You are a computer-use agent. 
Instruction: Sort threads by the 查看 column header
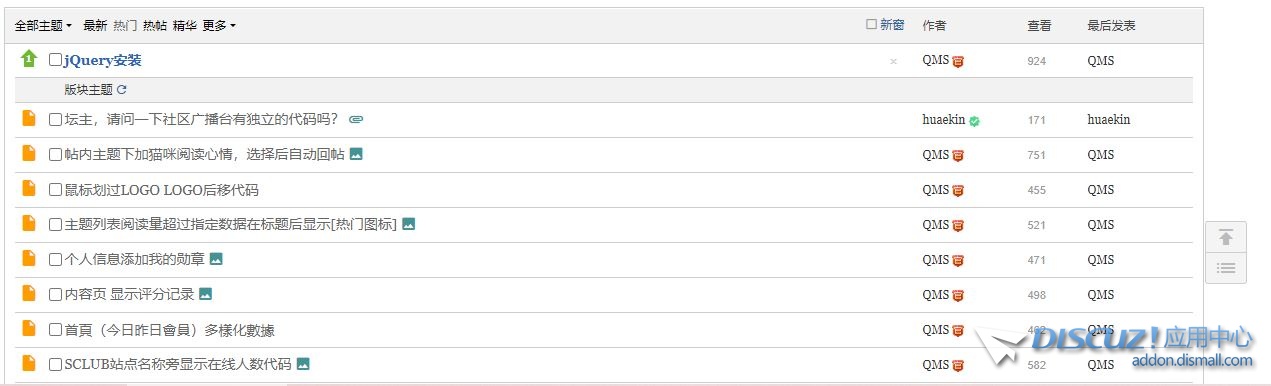pyautogui.click(x=1039, y=26)
